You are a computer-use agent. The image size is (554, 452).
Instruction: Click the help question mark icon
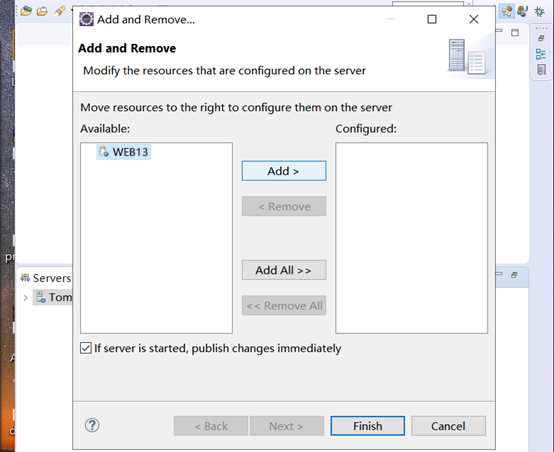(x=92, y=425)
